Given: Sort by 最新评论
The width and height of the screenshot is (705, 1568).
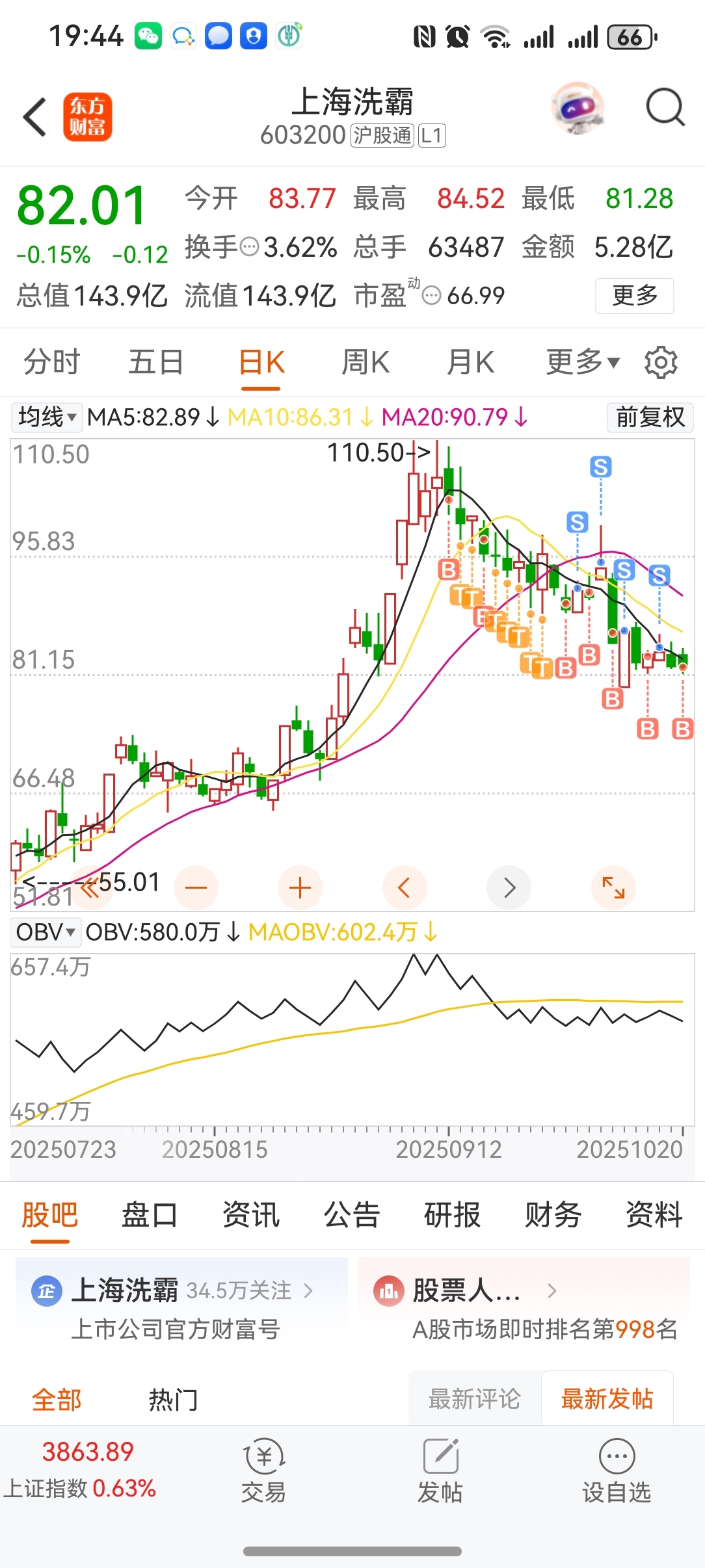Looking at the screenshot, I should point(475,1399).
